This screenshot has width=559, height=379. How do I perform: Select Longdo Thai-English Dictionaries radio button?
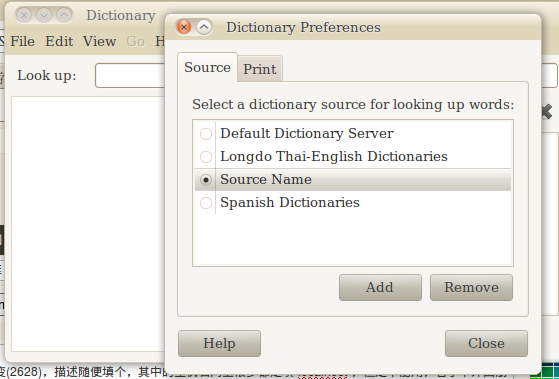pos(206,157)
